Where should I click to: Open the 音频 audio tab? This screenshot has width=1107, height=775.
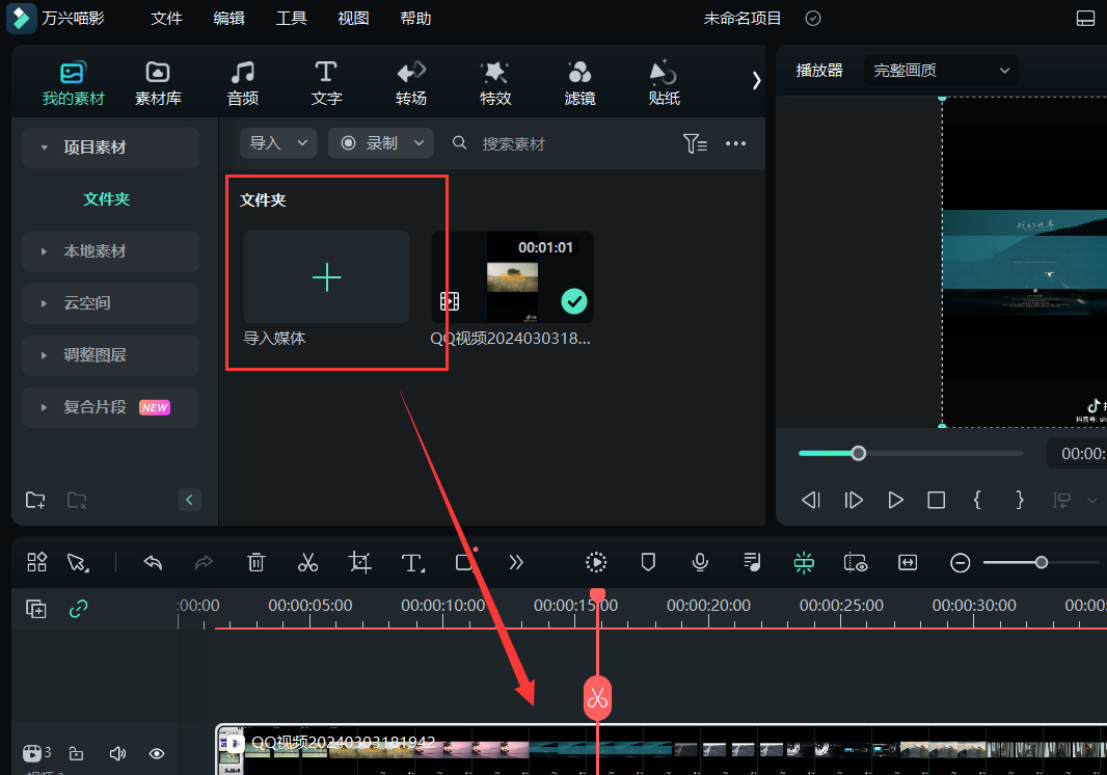pyautogui.click(x=242, y=83)
